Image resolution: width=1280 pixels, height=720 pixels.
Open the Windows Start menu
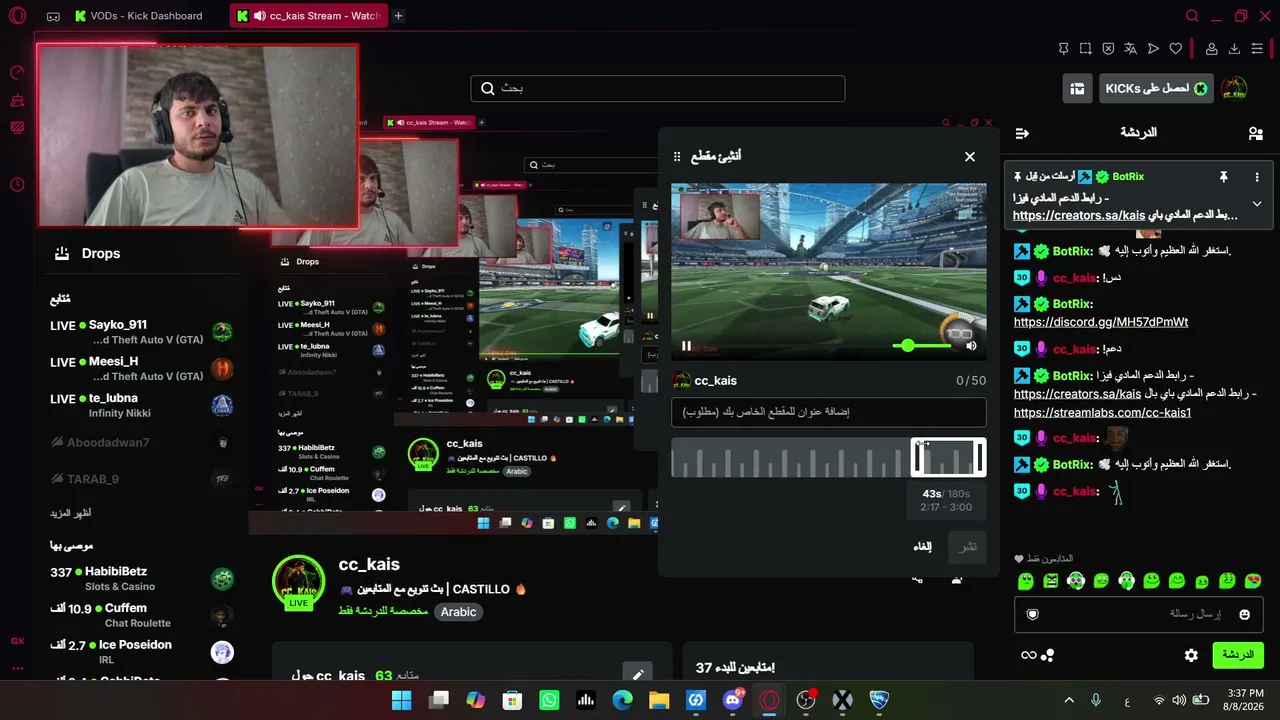coord(401,700)
